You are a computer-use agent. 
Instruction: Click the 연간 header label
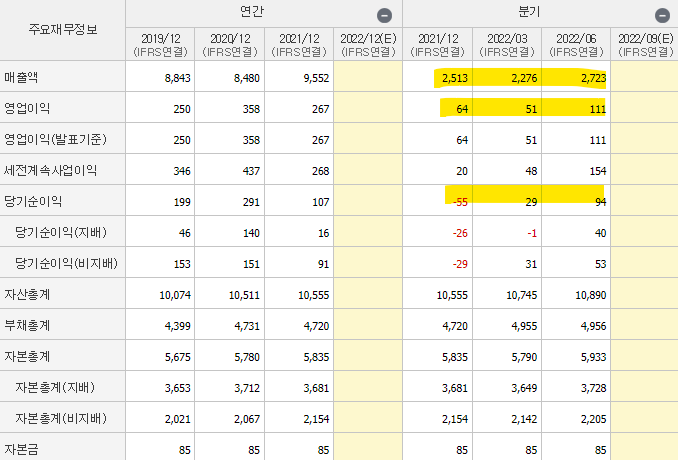[251, 12]
